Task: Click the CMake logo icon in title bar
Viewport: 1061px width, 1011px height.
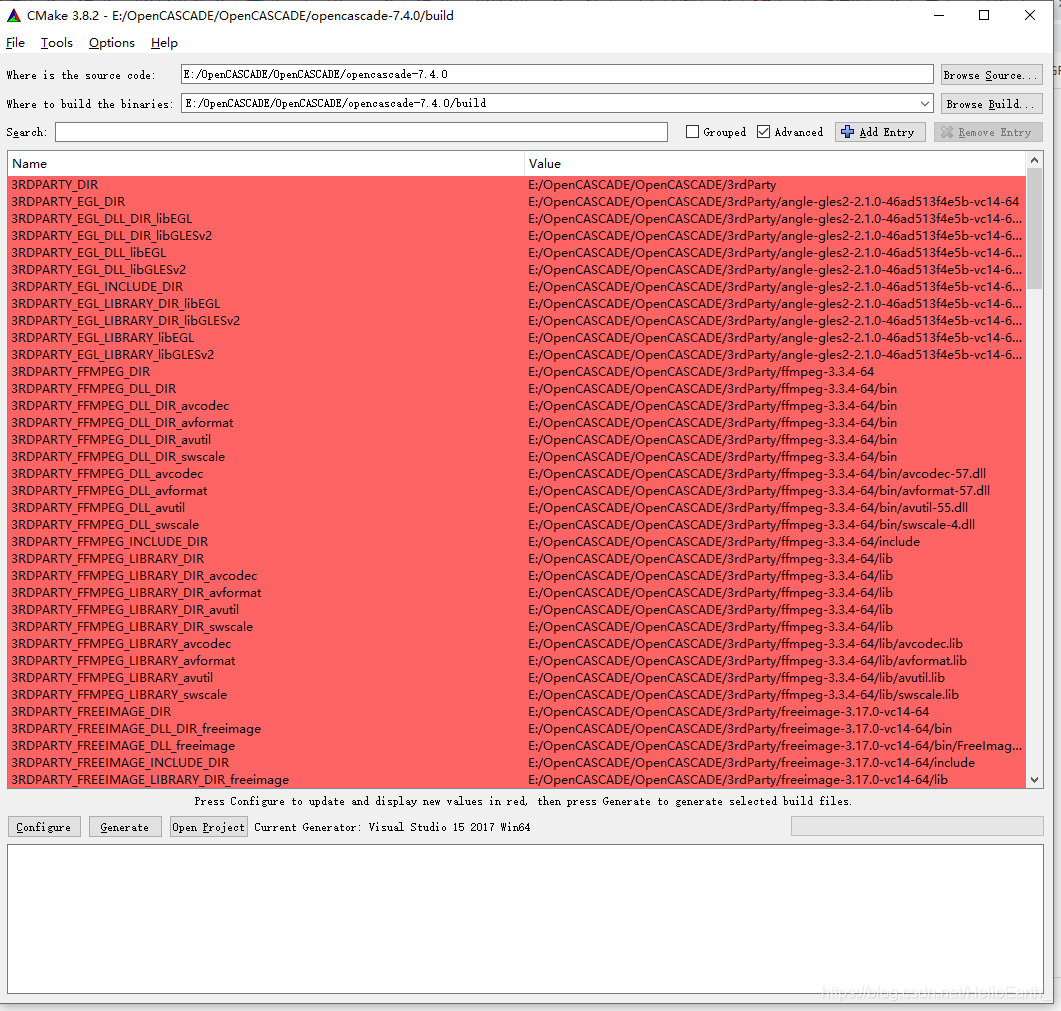Action: 14,15
